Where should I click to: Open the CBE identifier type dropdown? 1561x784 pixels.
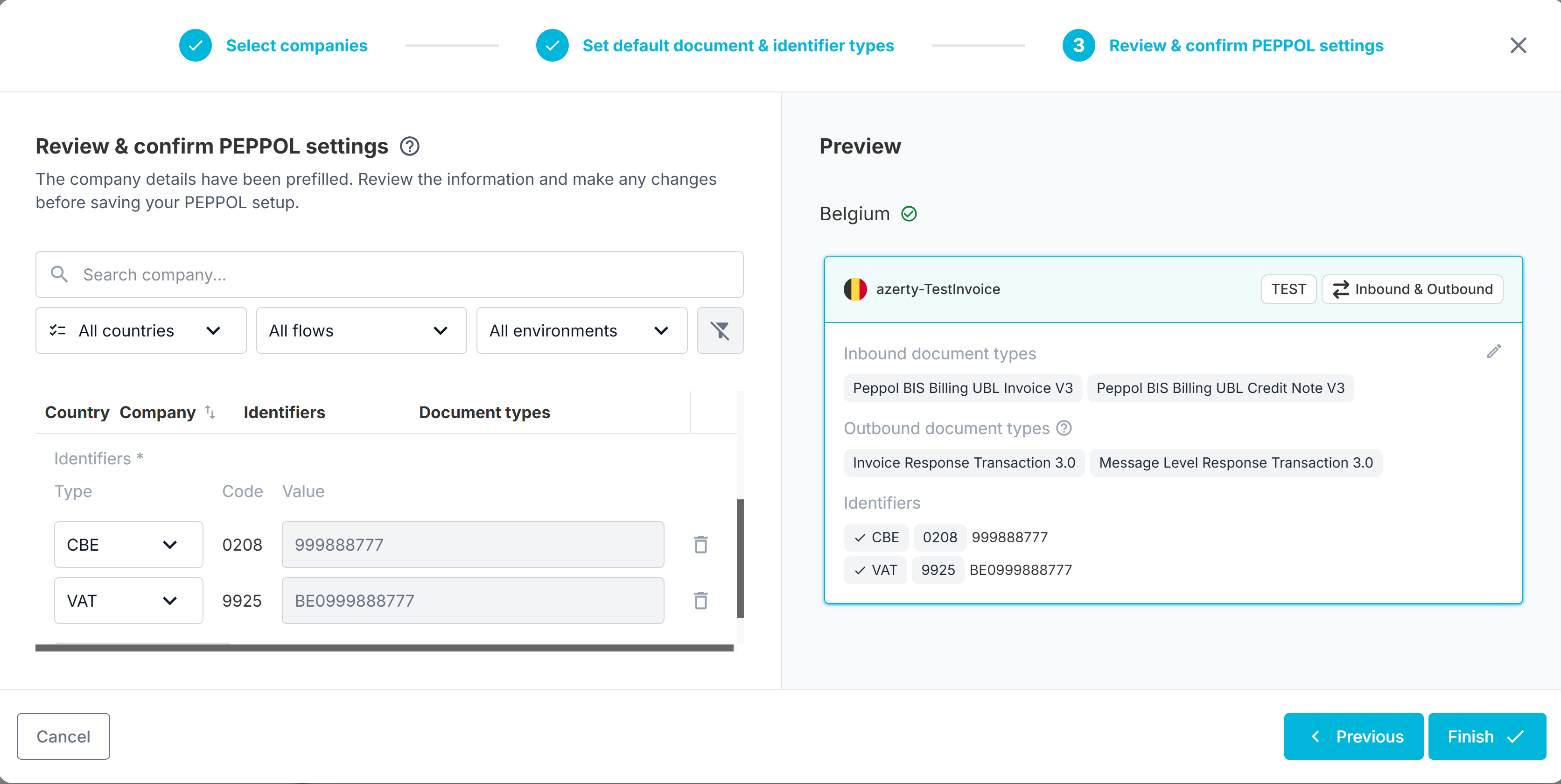tap(128, 544)
